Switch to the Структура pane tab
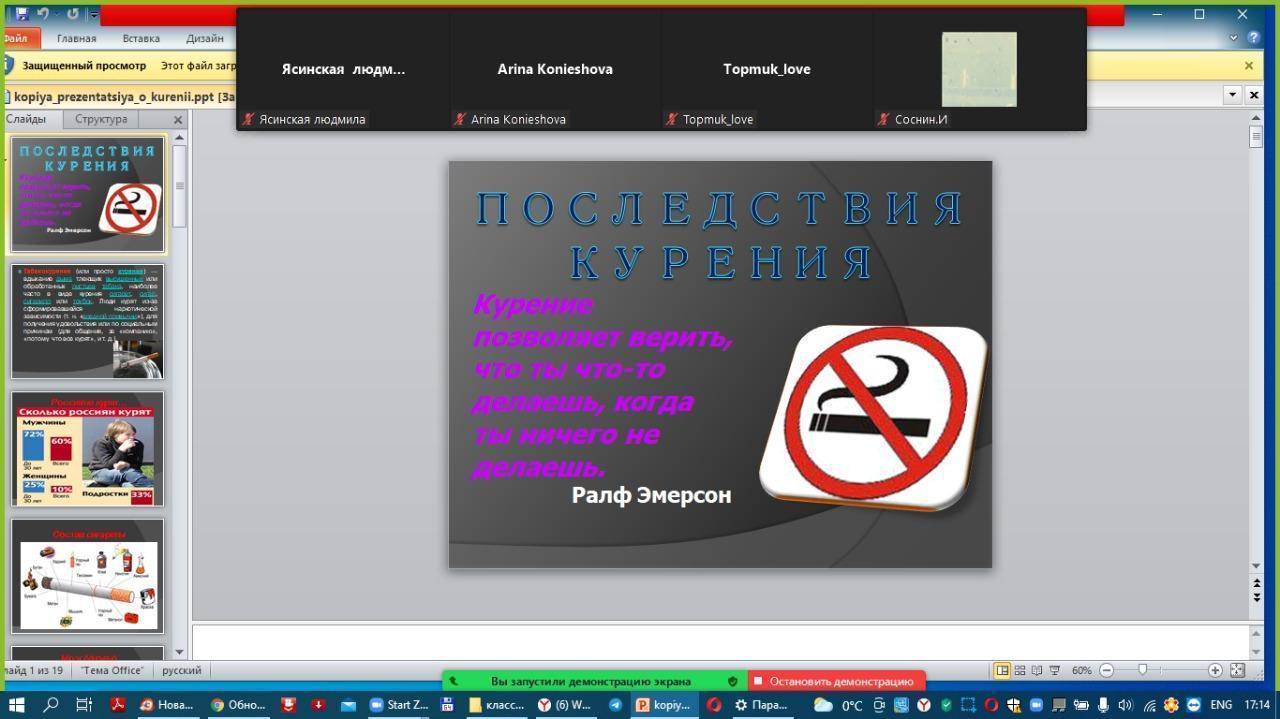The width and height of the screenshot is (1280, 719). (x=101, y=119)
